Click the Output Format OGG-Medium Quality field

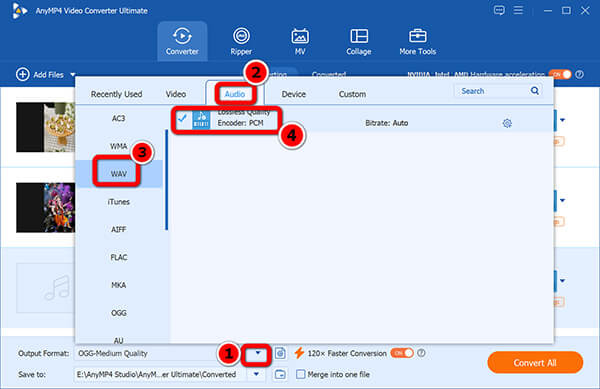point(160,353)
